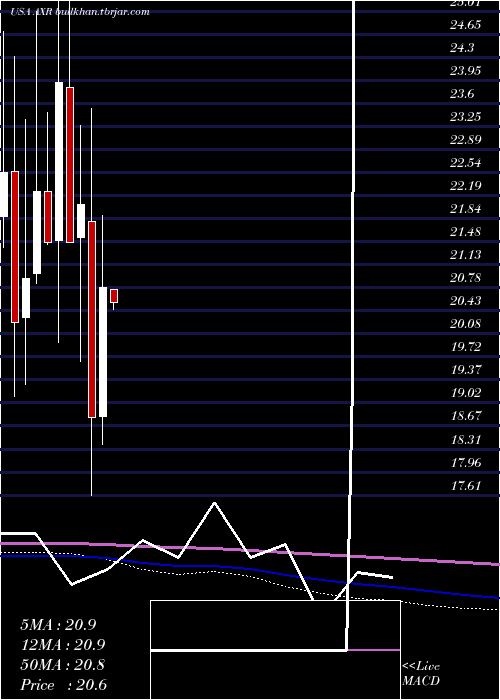The width and height of the screenshot is (500, 700).
Task: Click the 18.67 price axis label
Action: tap(466, 416)
